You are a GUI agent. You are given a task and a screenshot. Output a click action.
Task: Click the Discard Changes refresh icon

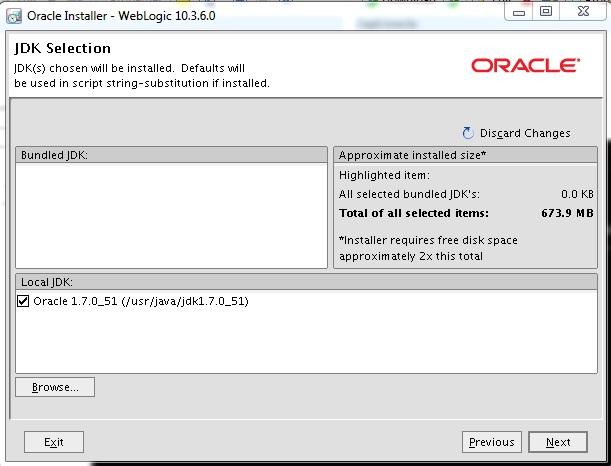pyautogui.click(x=468, y=133)
